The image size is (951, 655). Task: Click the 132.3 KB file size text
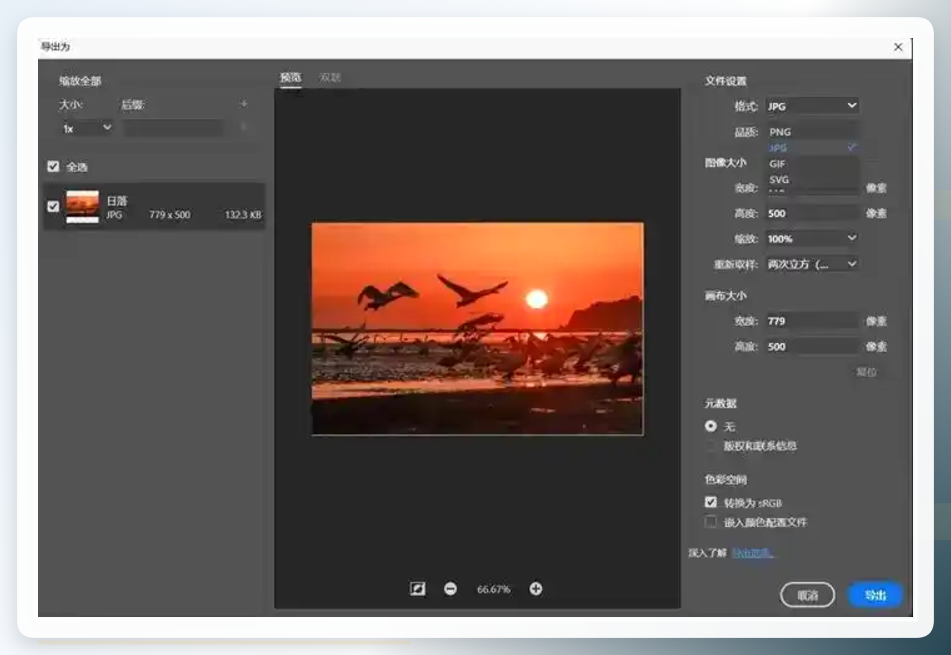pyautogui.click(x=243, y=215)
